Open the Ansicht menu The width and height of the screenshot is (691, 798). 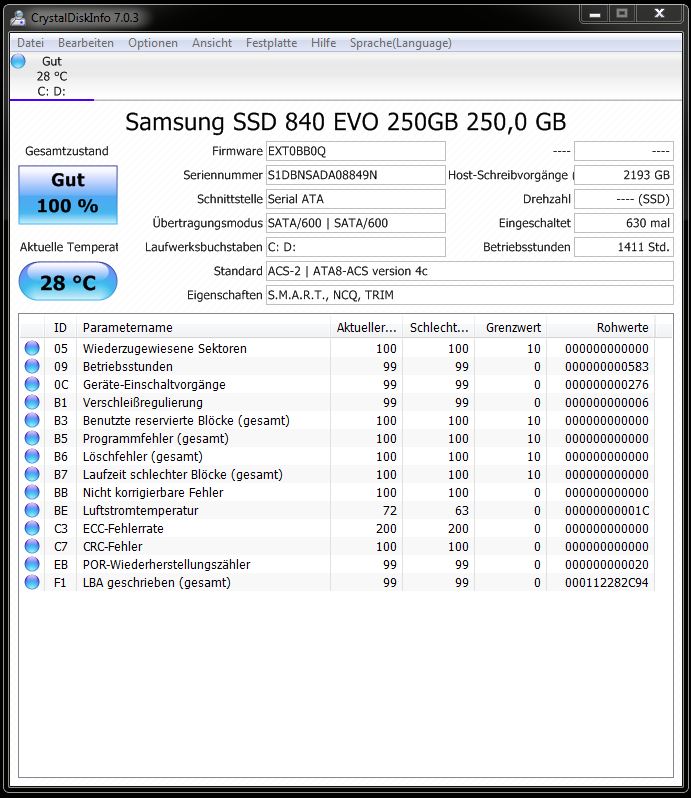coord(212,43)
